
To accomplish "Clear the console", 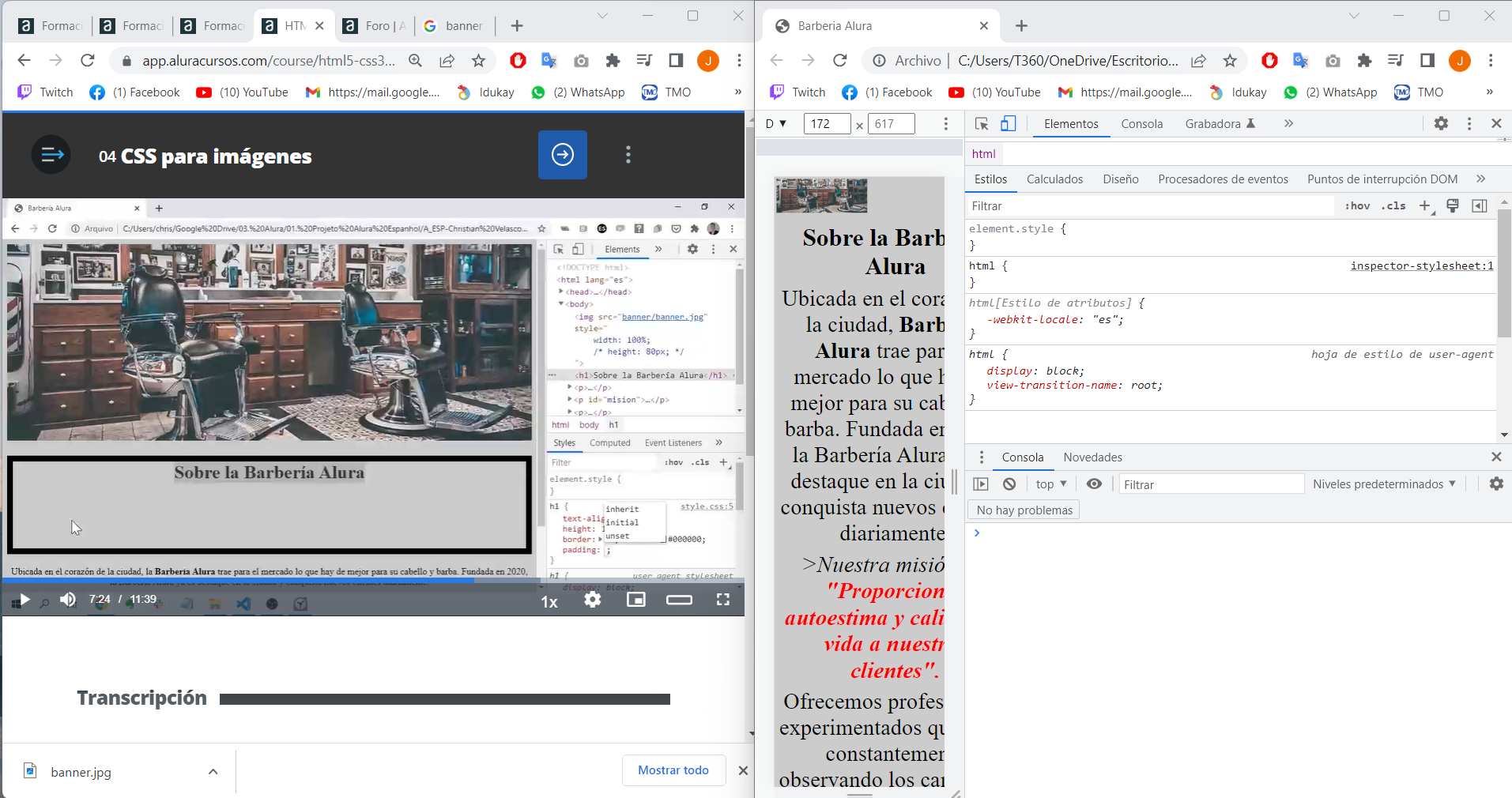I will (1009, 484).
